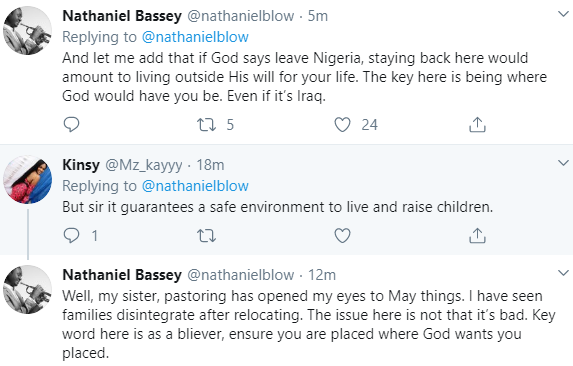Share the first Nathaniel Bassey tweet
The height and width of the screenshot is (366, 573).
tap(477, 125)
